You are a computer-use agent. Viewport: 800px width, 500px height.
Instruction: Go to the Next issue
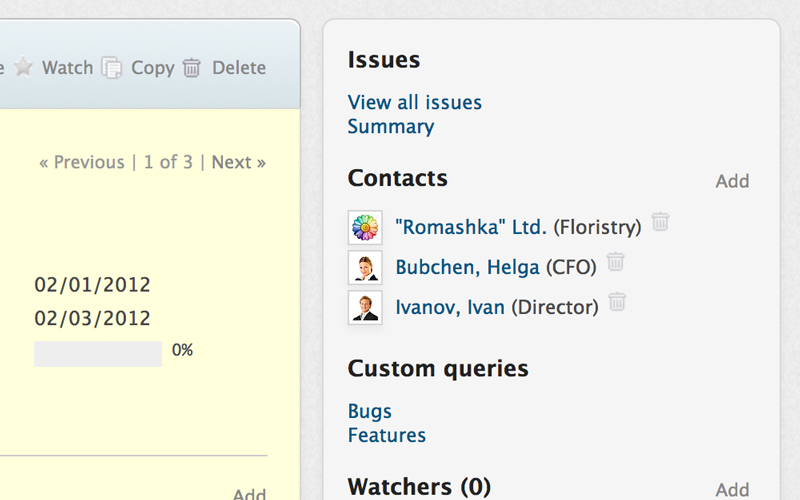238,162
